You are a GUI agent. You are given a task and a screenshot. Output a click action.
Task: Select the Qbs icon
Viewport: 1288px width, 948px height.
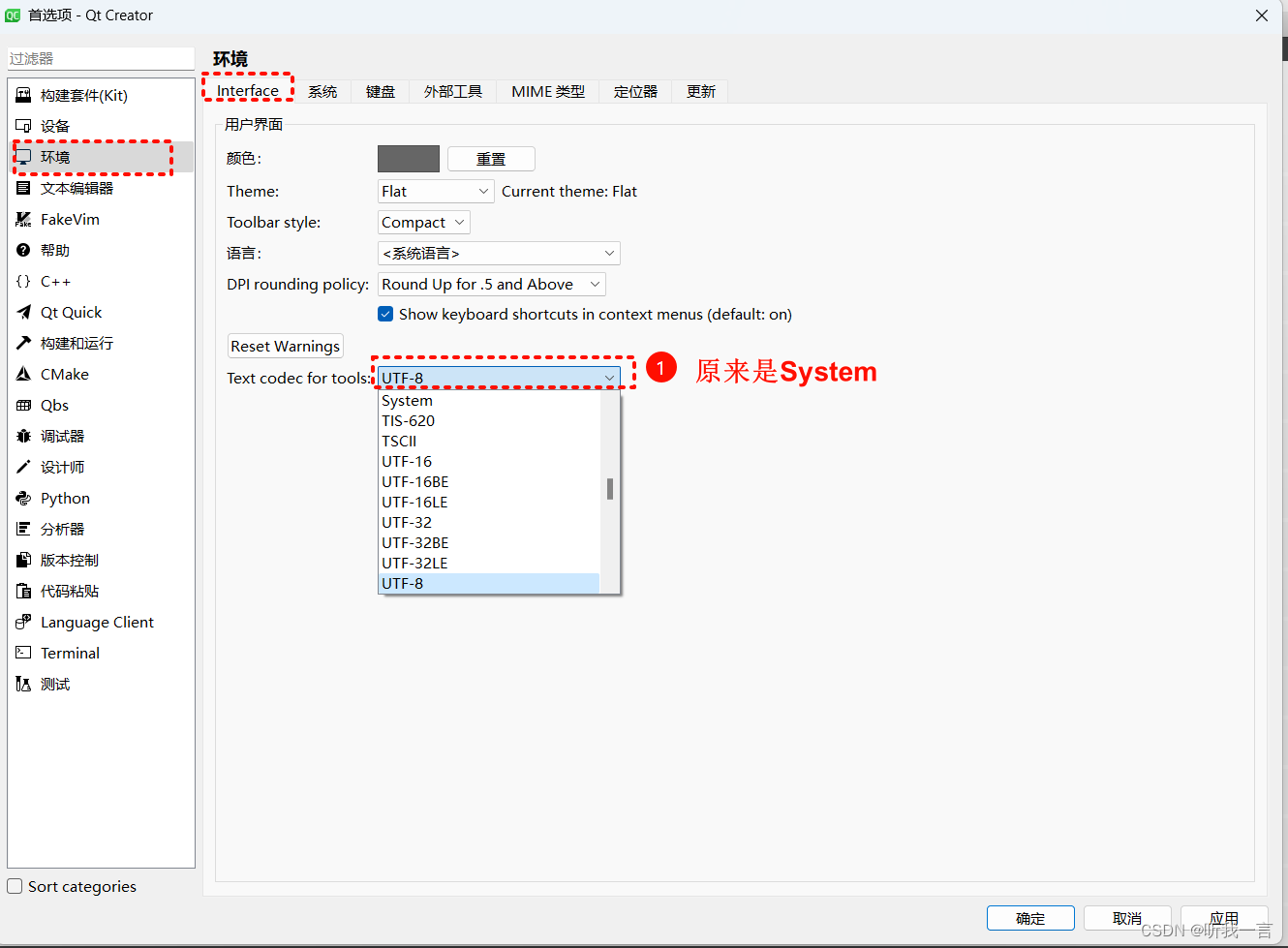coord(23,405)
